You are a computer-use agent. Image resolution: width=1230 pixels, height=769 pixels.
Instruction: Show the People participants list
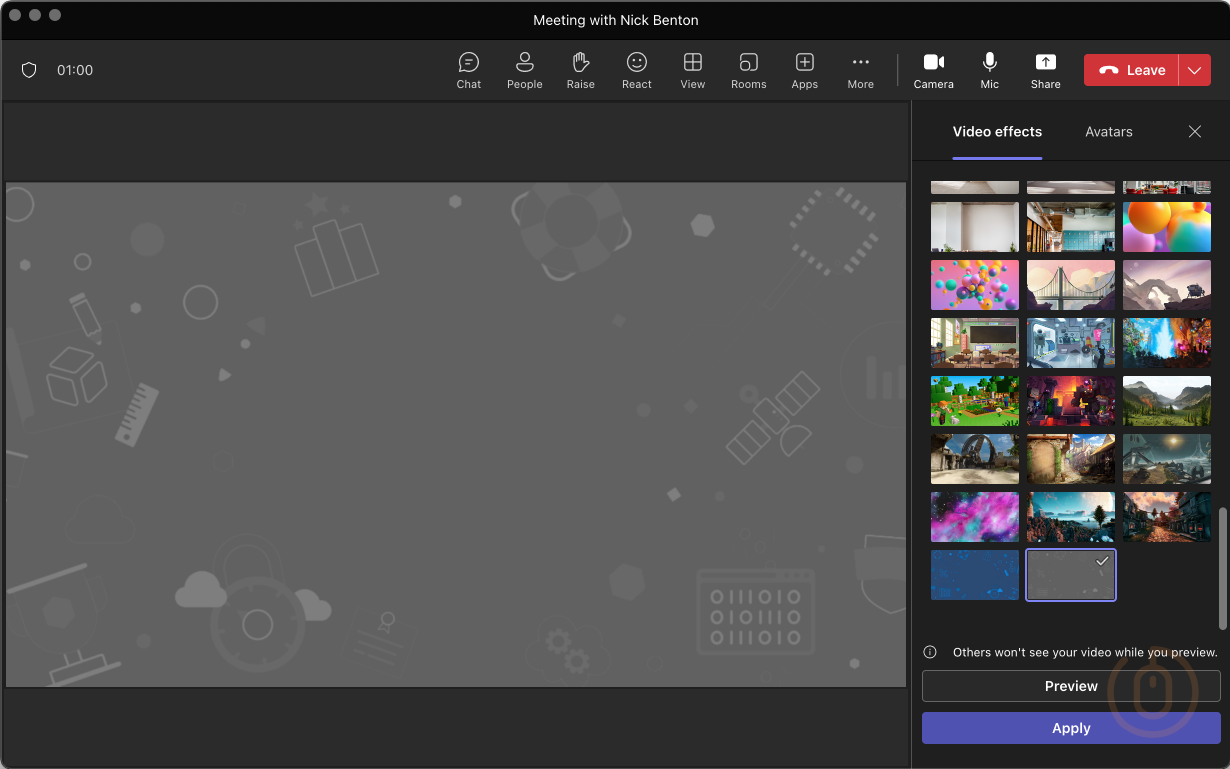pos(524,70)
